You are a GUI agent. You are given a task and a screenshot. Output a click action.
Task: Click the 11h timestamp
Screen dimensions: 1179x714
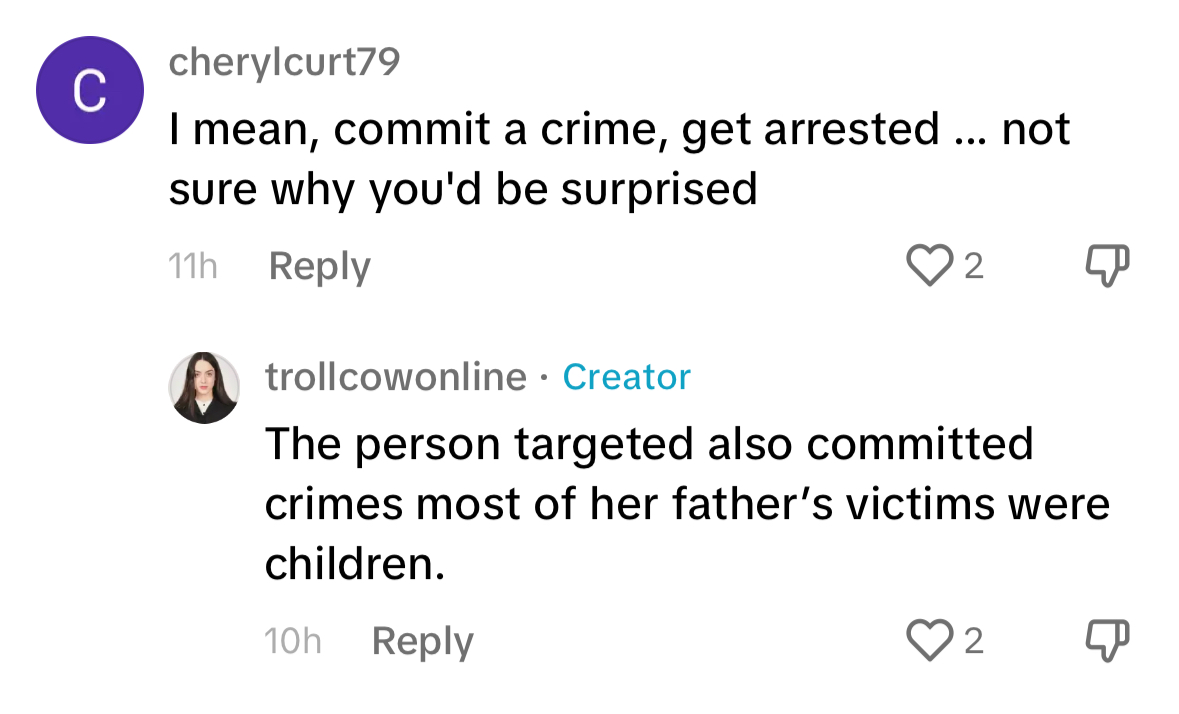tap(193, 266)
